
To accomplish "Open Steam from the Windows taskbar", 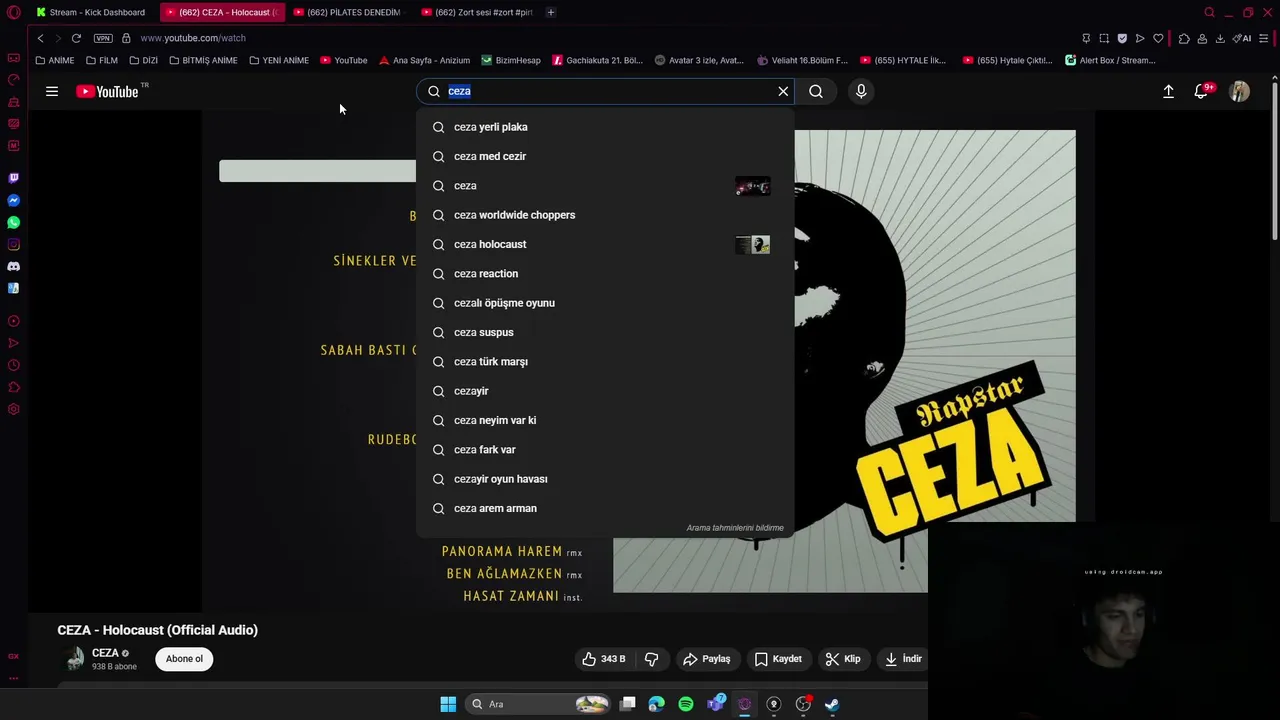I will tap(832, 704).
